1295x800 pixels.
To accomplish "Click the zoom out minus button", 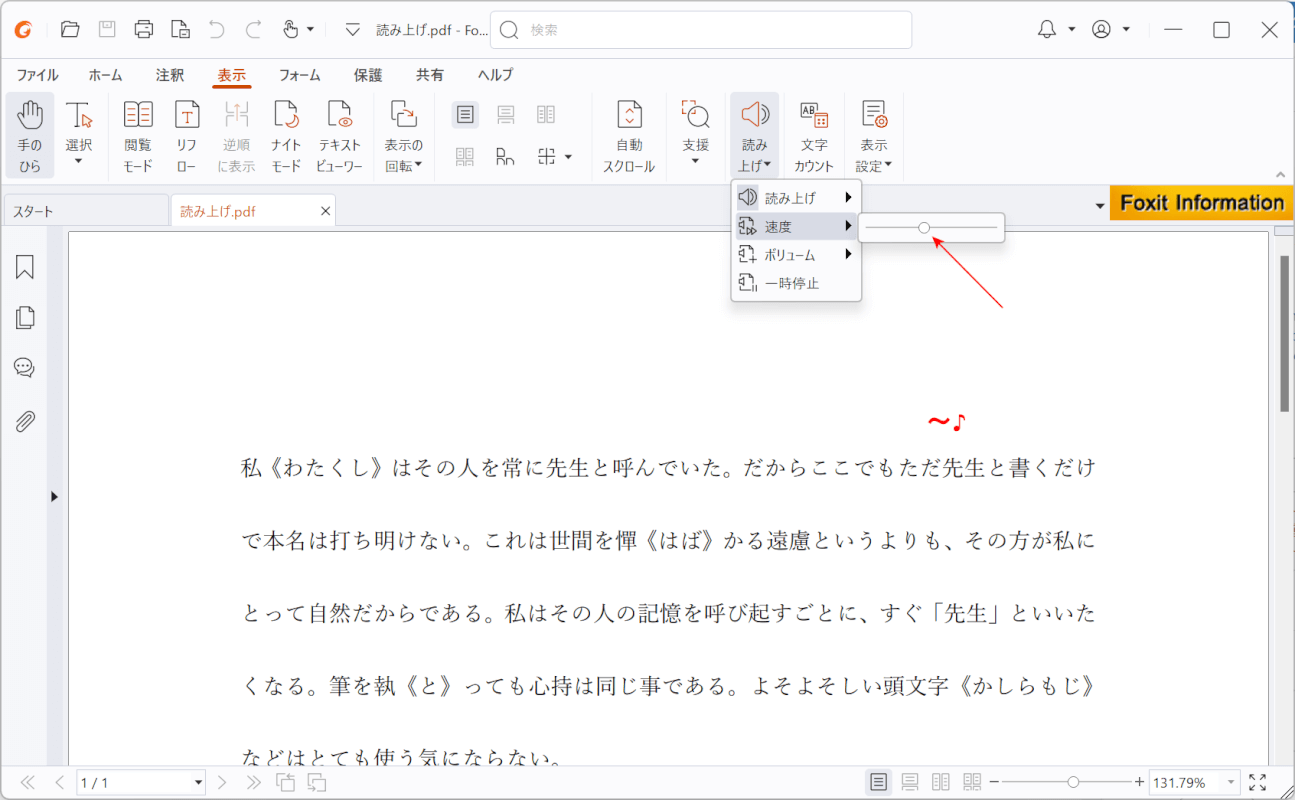I will coord(994,782).
